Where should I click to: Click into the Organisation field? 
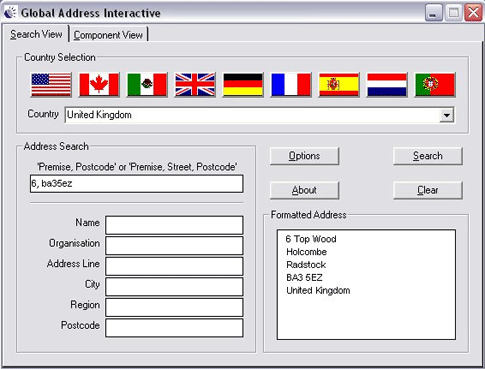[174, 246]
